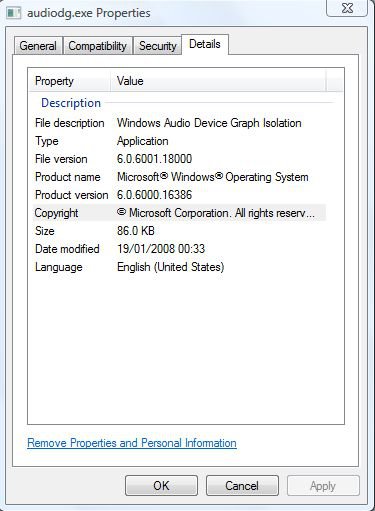This screenshot has width=375, height=511.
Task: Click value Windows Audio Device Graph Isolation
Action: point(209,123)
